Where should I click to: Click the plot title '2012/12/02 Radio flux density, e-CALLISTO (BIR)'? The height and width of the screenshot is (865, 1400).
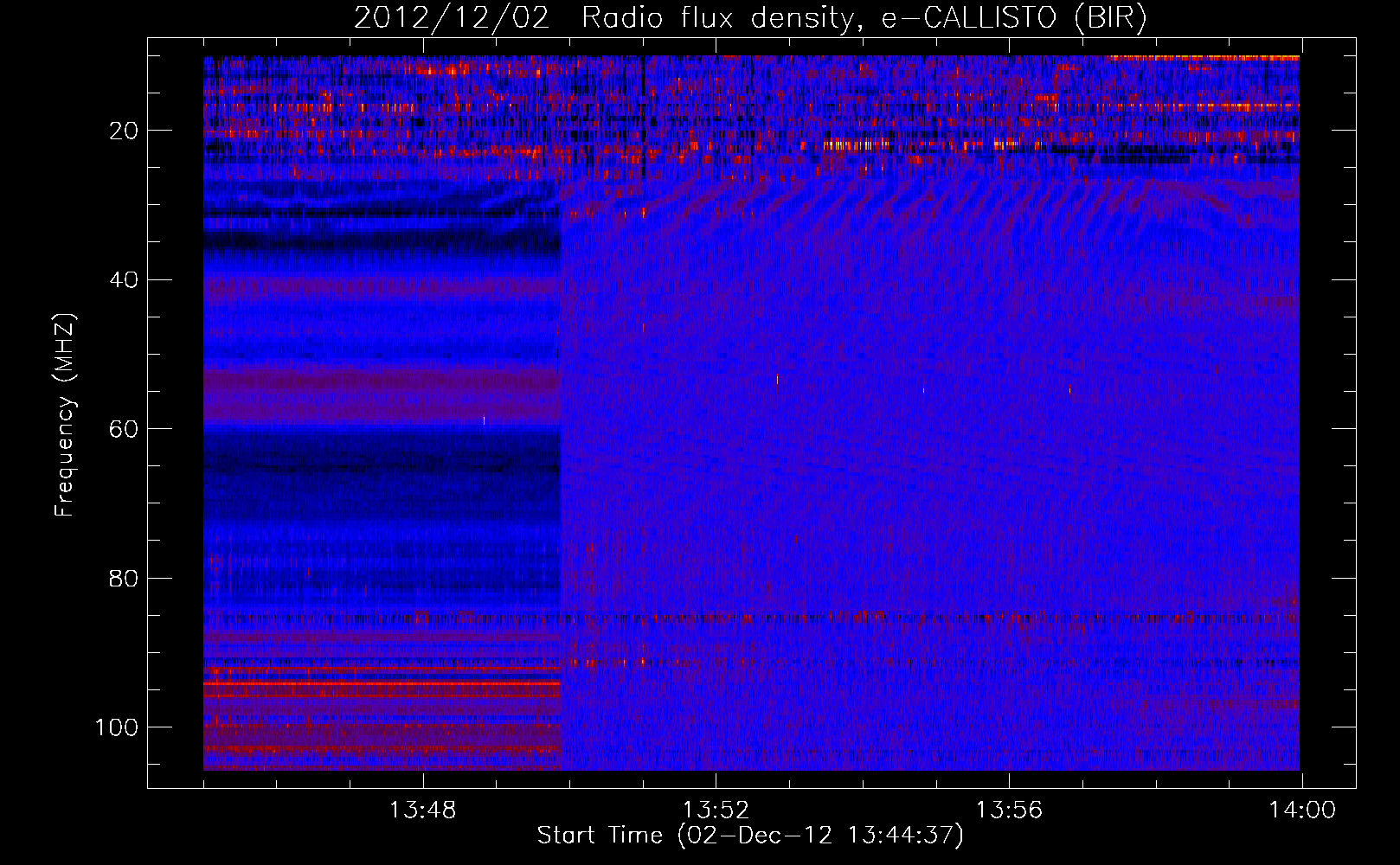pos(750,18)
